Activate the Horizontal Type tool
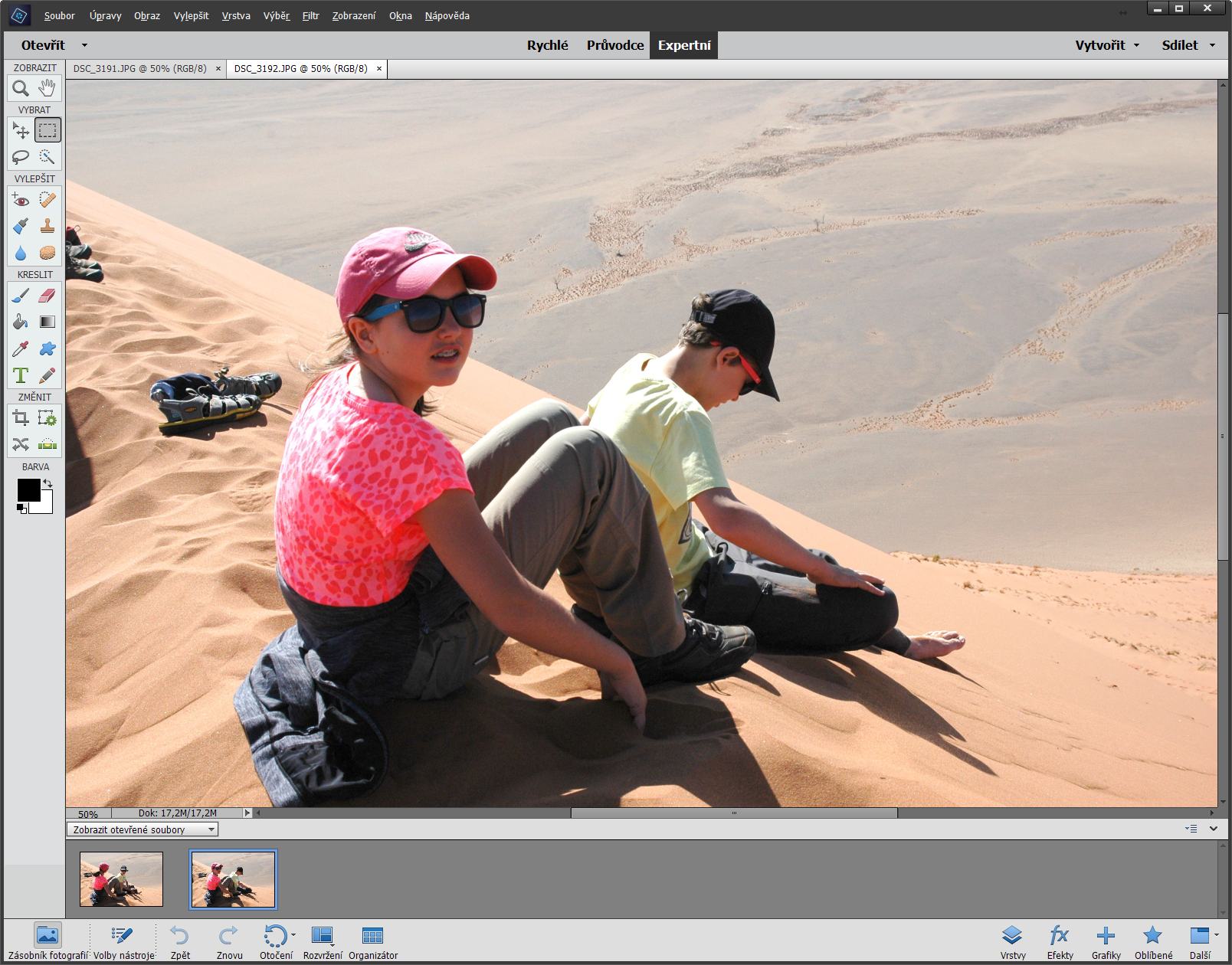 [21, 375]
